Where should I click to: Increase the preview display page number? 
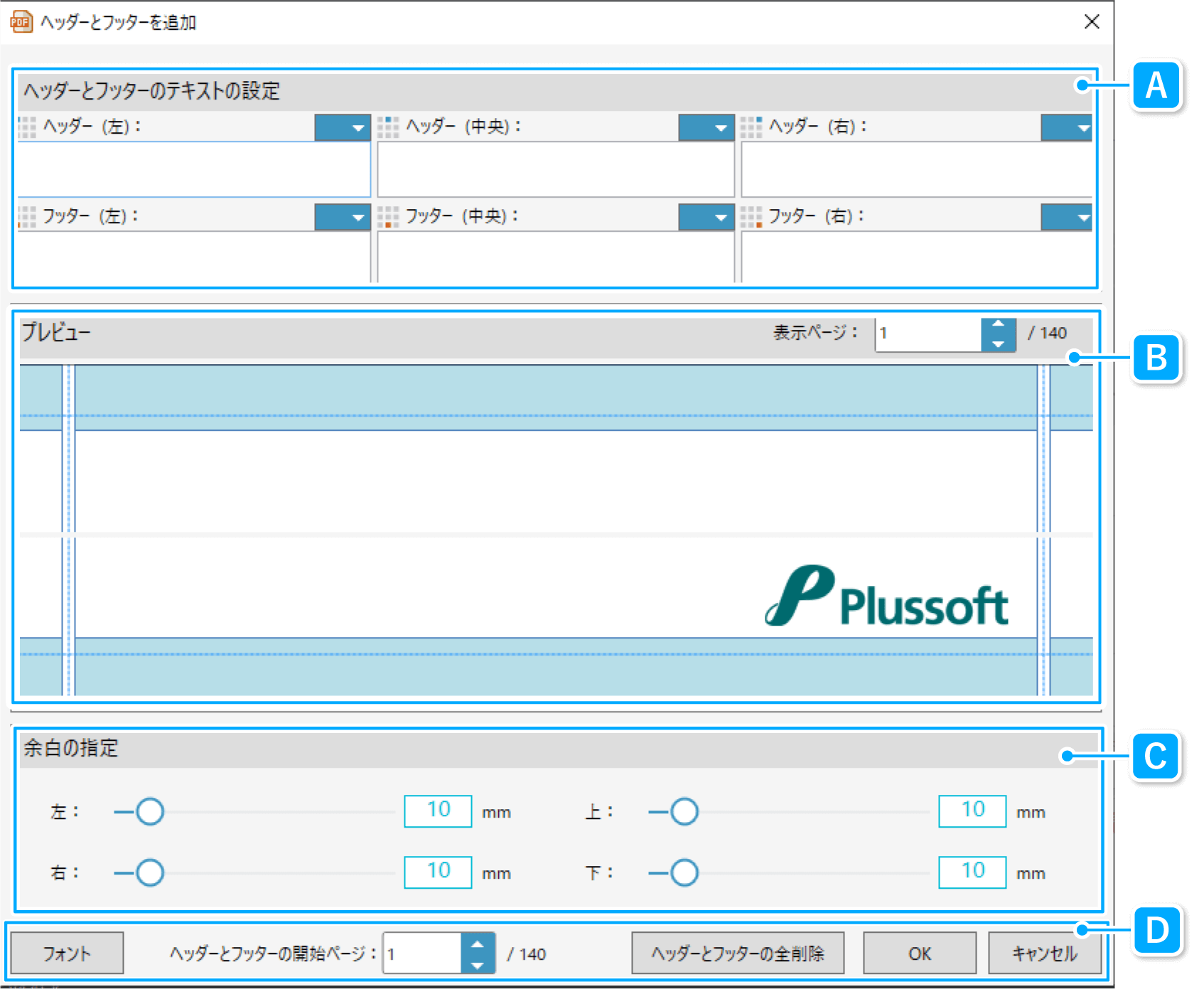click(999, 325)
